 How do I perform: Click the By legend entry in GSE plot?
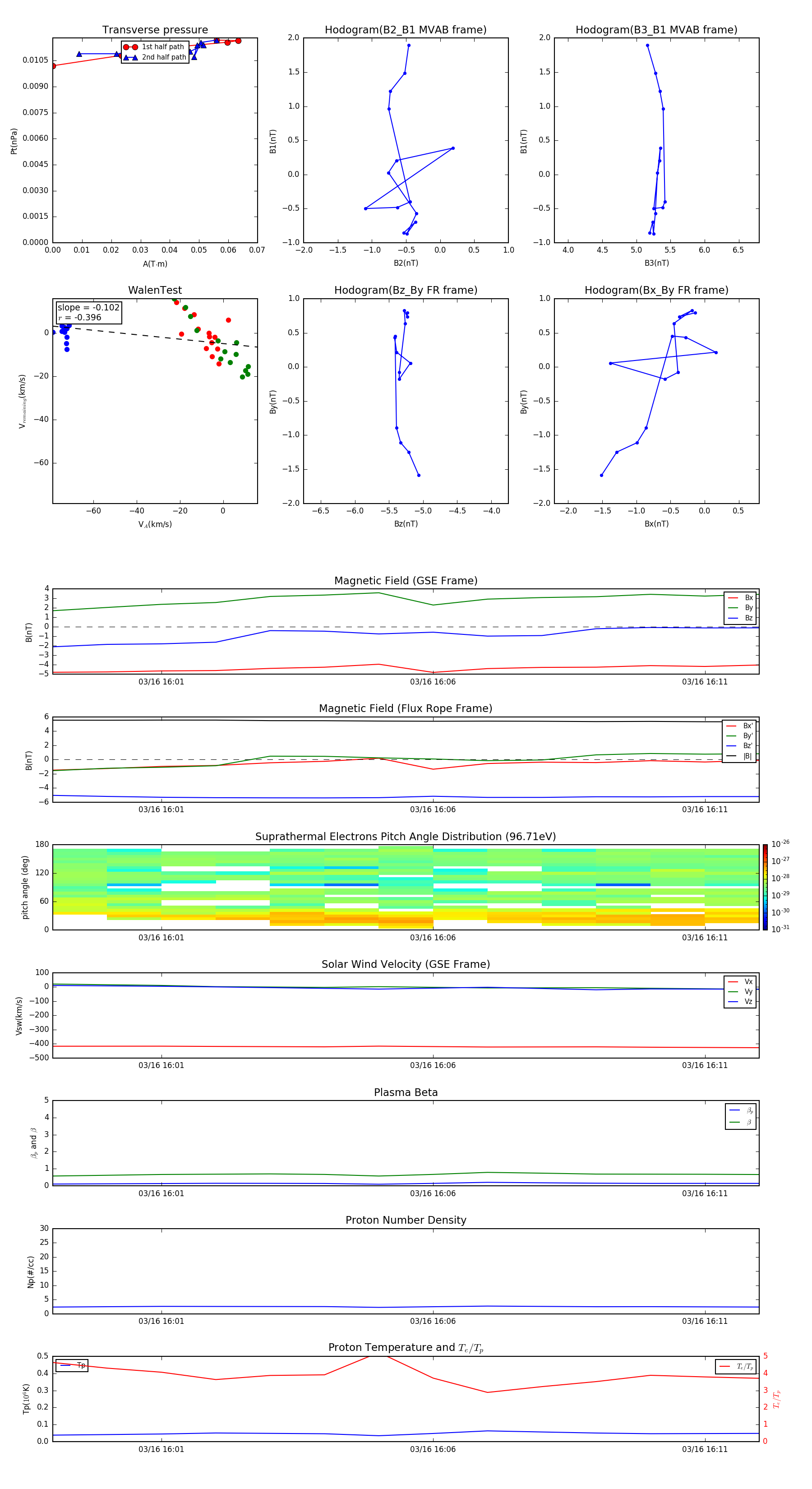click(740, 607)
